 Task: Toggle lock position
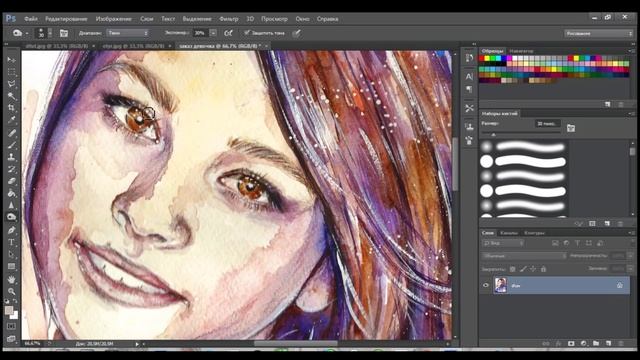pyautogui.click(x=533, y=269)
